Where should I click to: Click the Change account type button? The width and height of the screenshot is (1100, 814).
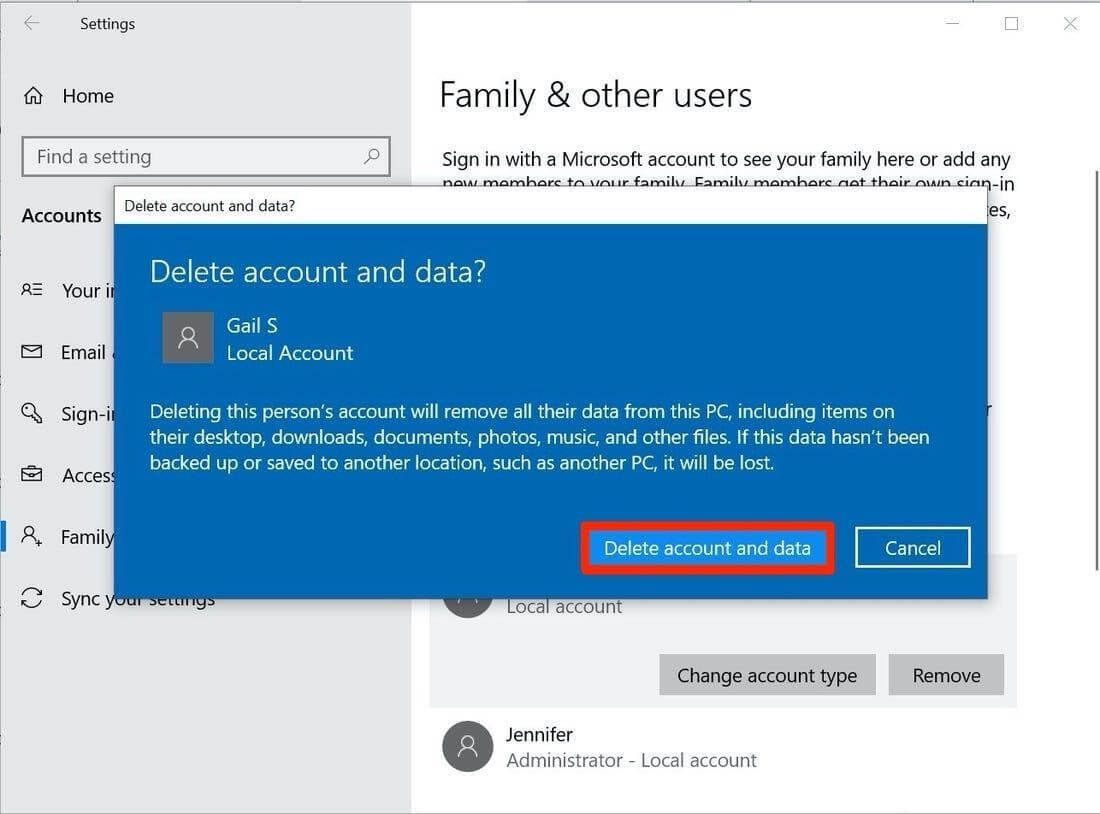pos(767,675)
